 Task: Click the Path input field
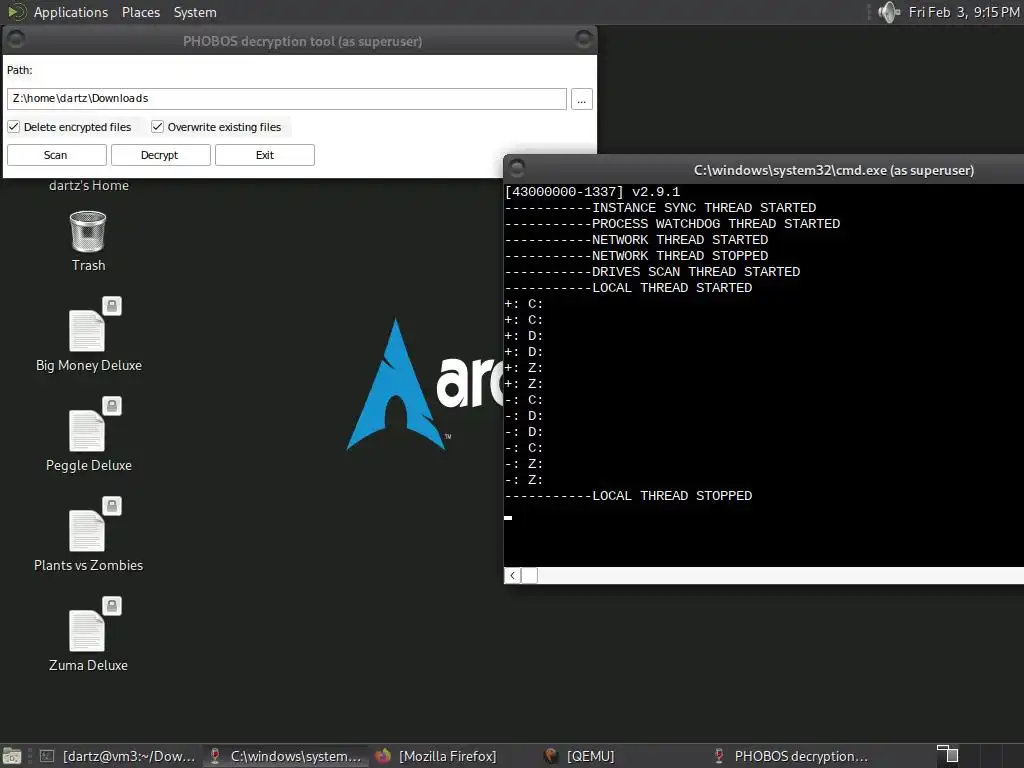pyautogui.click(x=287, y=99)
